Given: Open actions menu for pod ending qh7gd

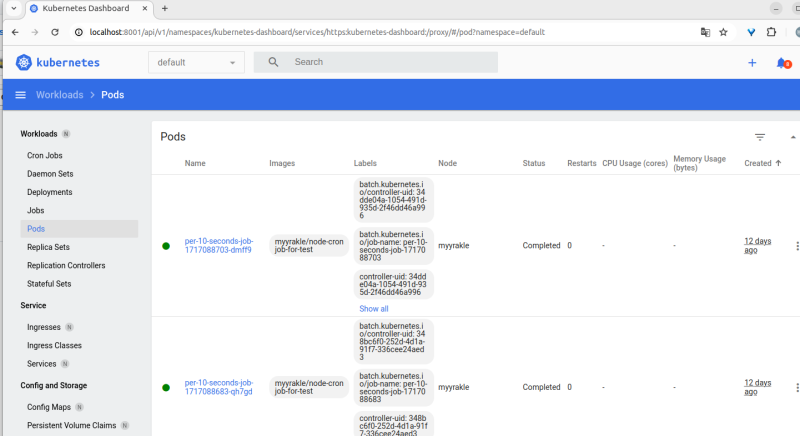Looking at the screenshot, I should 796,387.
